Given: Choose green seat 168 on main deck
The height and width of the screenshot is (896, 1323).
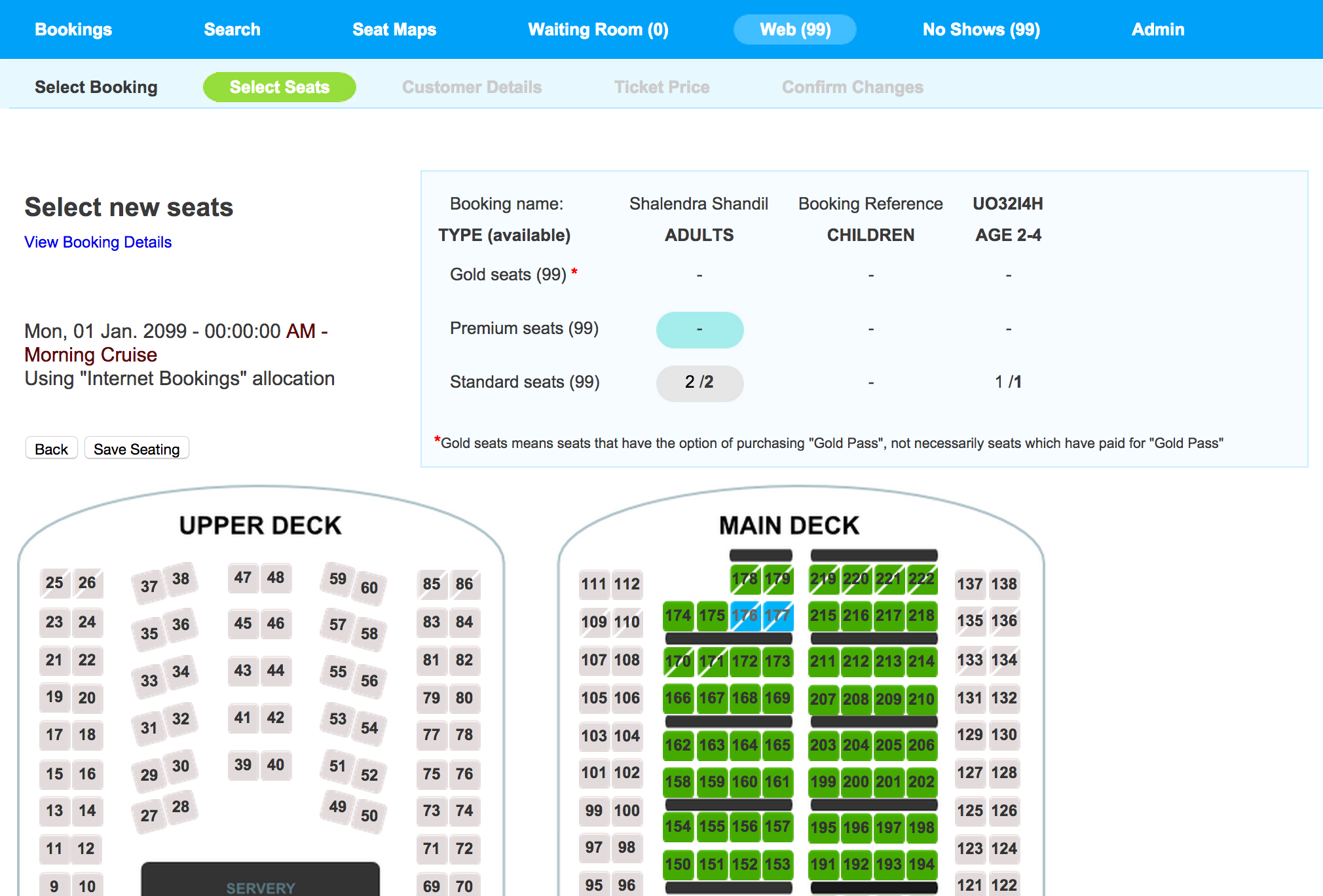Looking at the screenshot, I should 745,698.
